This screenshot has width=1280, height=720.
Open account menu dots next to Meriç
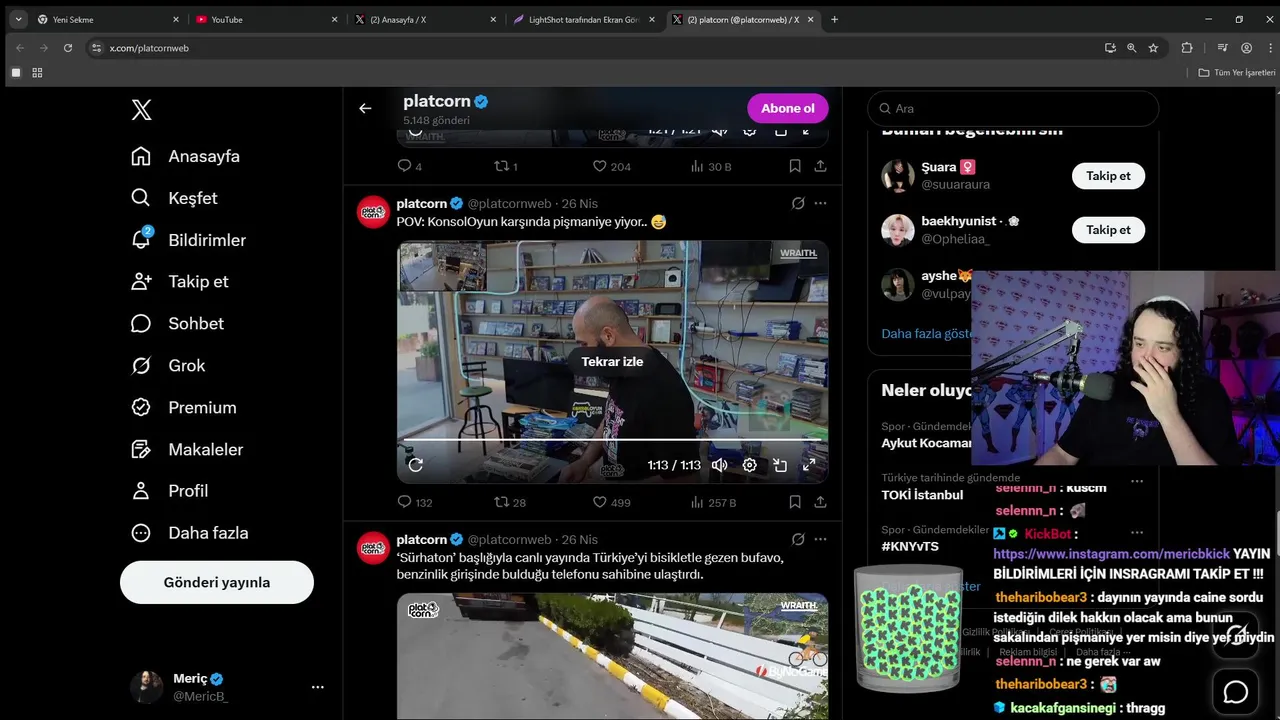(317, 687)
